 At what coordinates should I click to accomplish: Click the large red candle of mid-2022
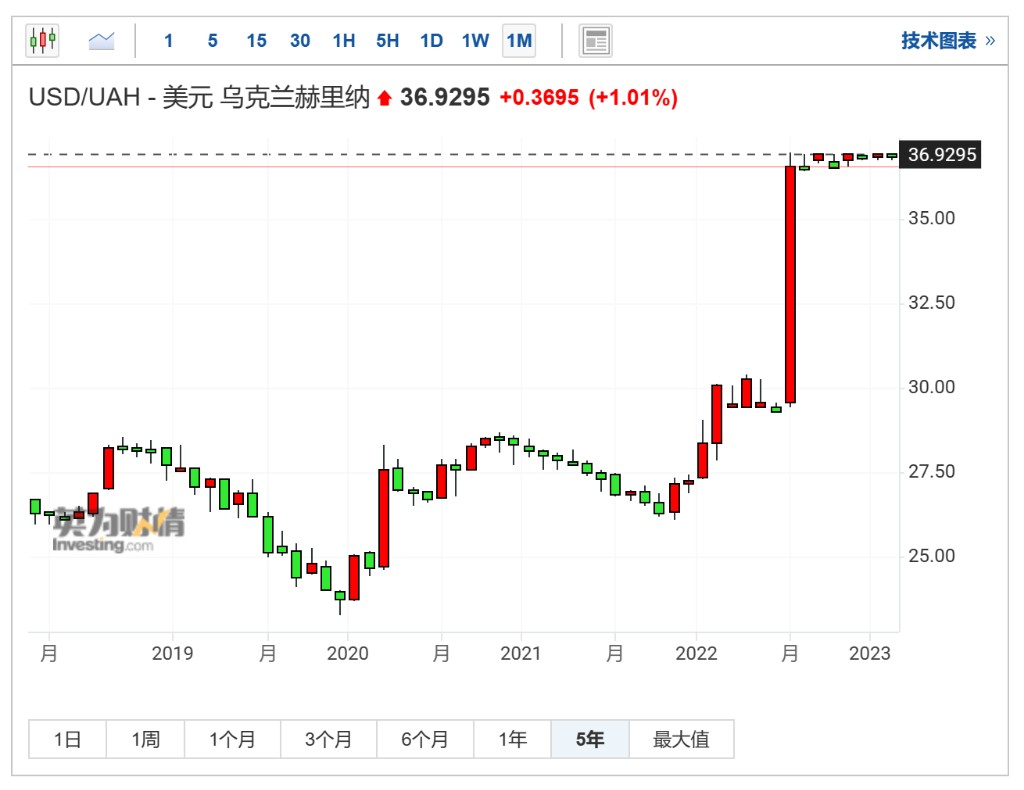click(x=790, y=284)
